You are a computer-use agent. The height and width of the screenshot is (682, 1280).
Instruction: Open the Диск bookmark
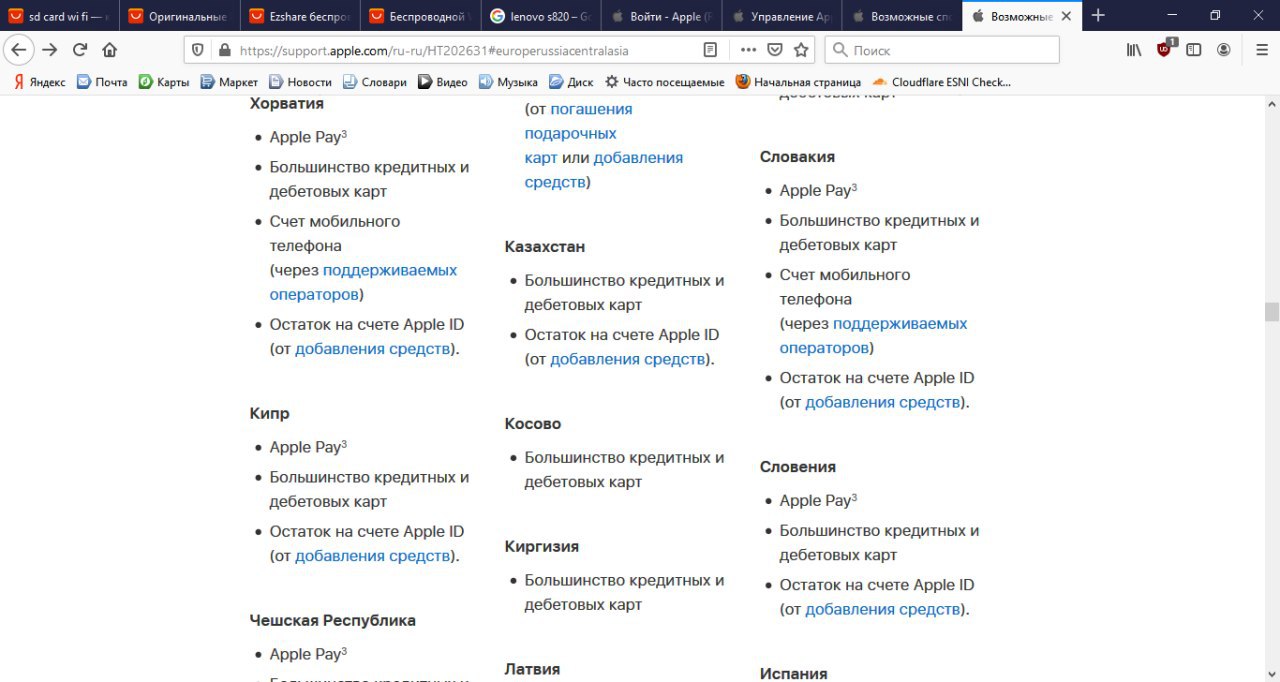pyautogui.click(x=571, y=82)
